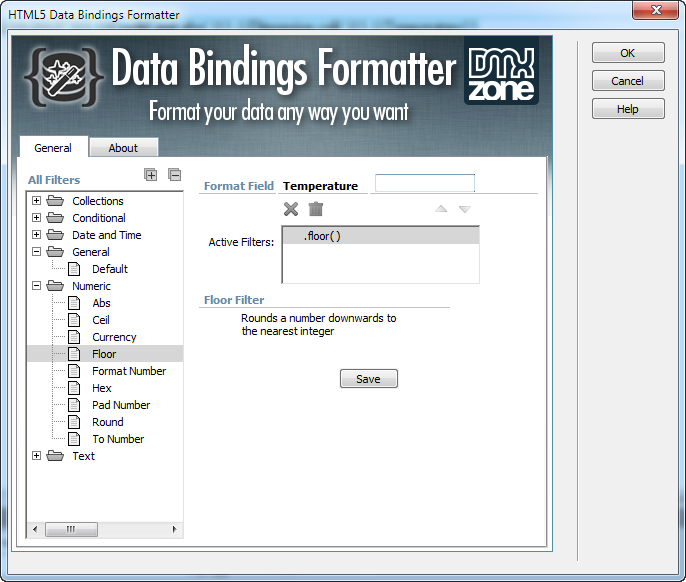Viewport: 686px width, 582px height.
Task: Collapse the General tree node
Action: pos(37,252)
